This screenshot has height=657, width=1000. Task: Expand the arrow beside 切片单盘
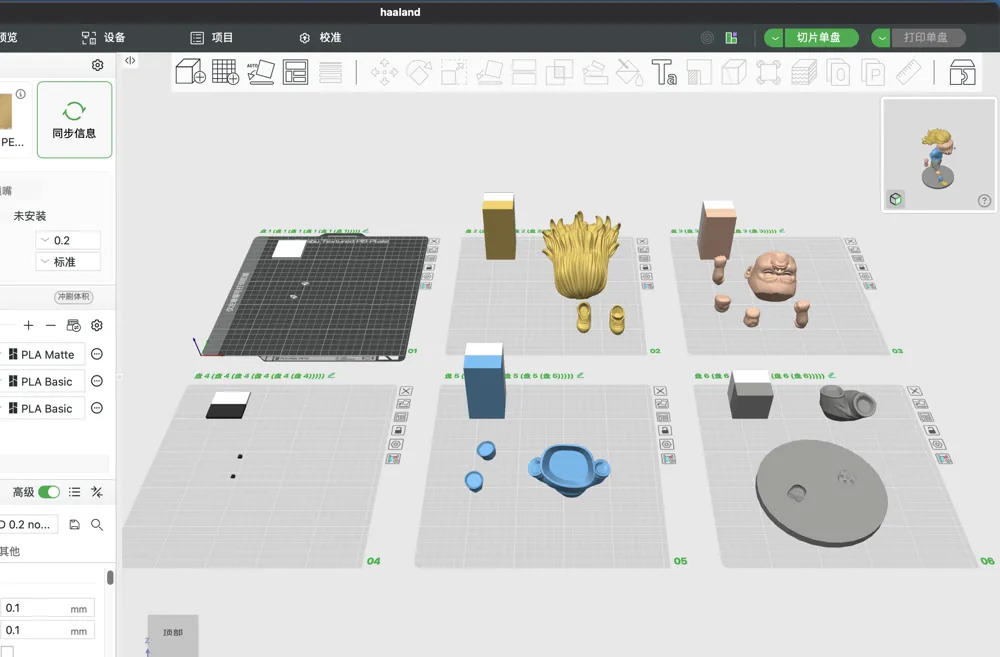click(774, 38)
